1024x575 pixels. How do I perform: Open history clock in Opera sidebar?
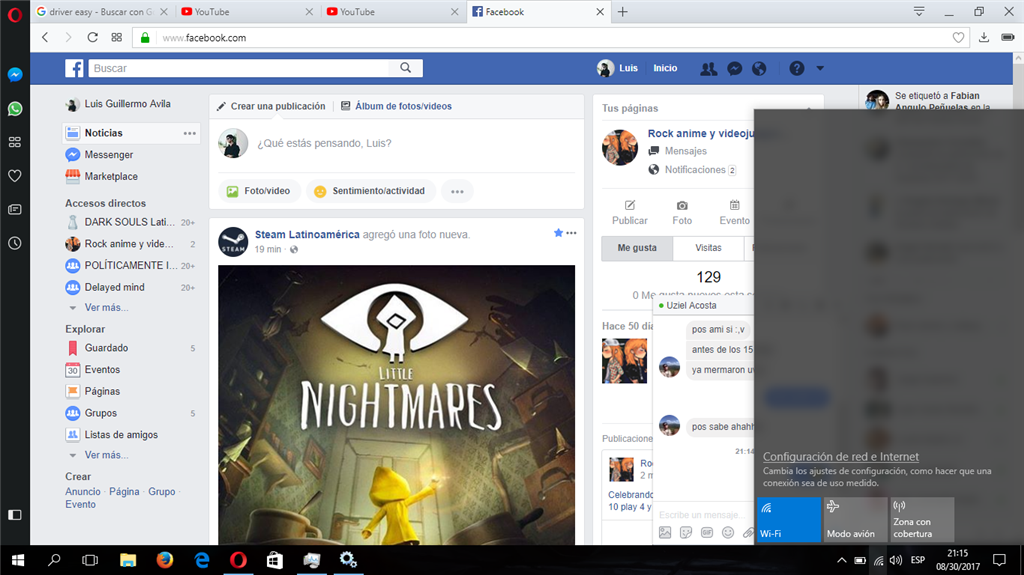(x=14, y=243)
